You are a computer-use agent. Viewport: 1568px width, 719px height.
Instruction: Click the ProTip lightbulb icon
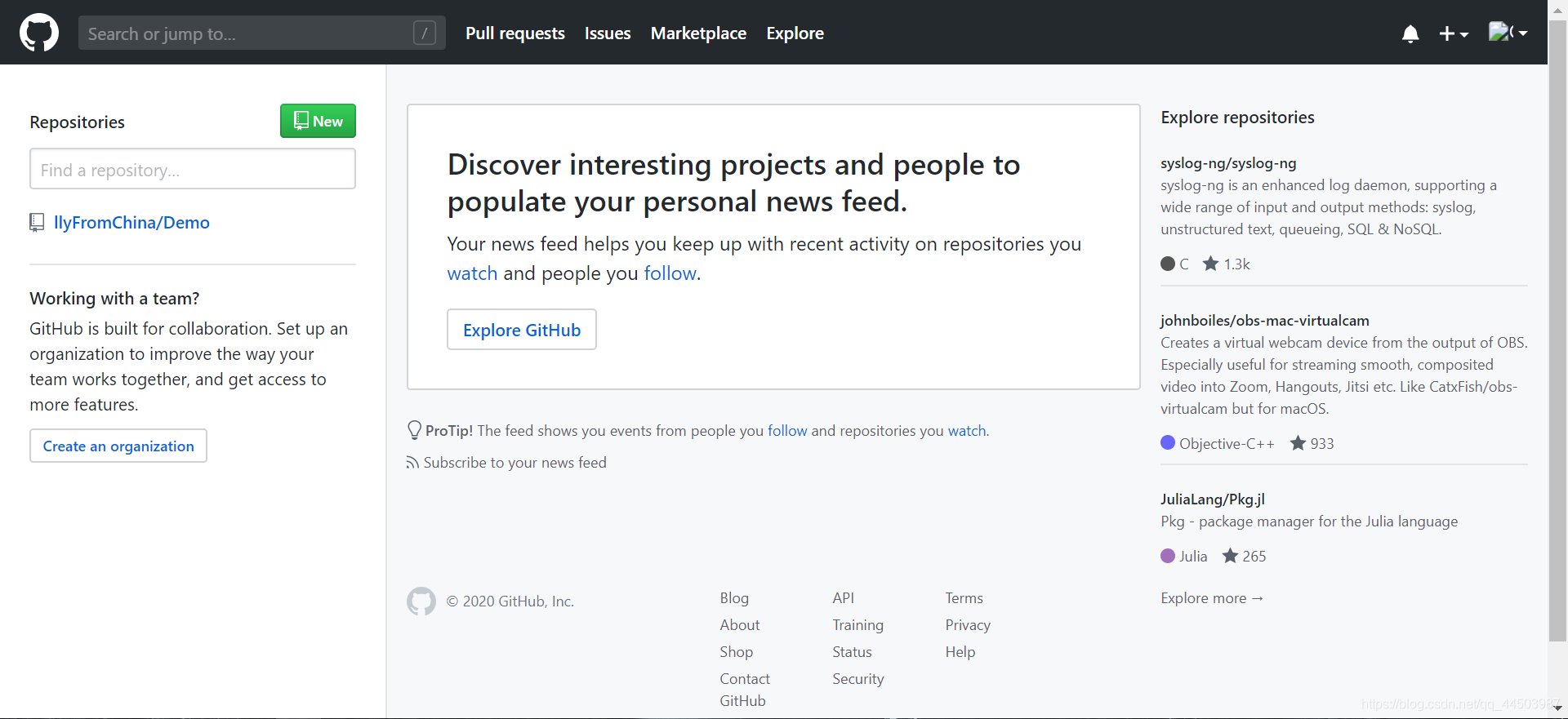point(414,430)
